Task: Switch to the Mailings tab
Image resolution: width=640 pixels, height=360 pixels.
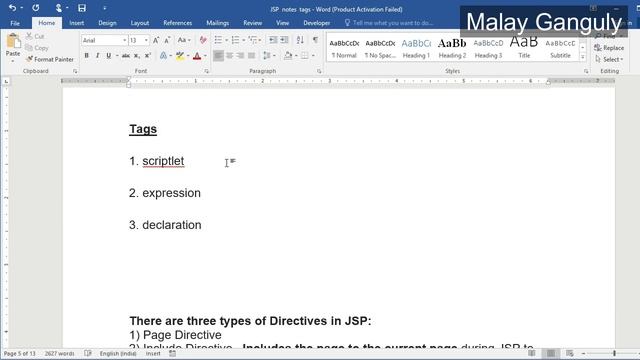Action: point(218,23)
